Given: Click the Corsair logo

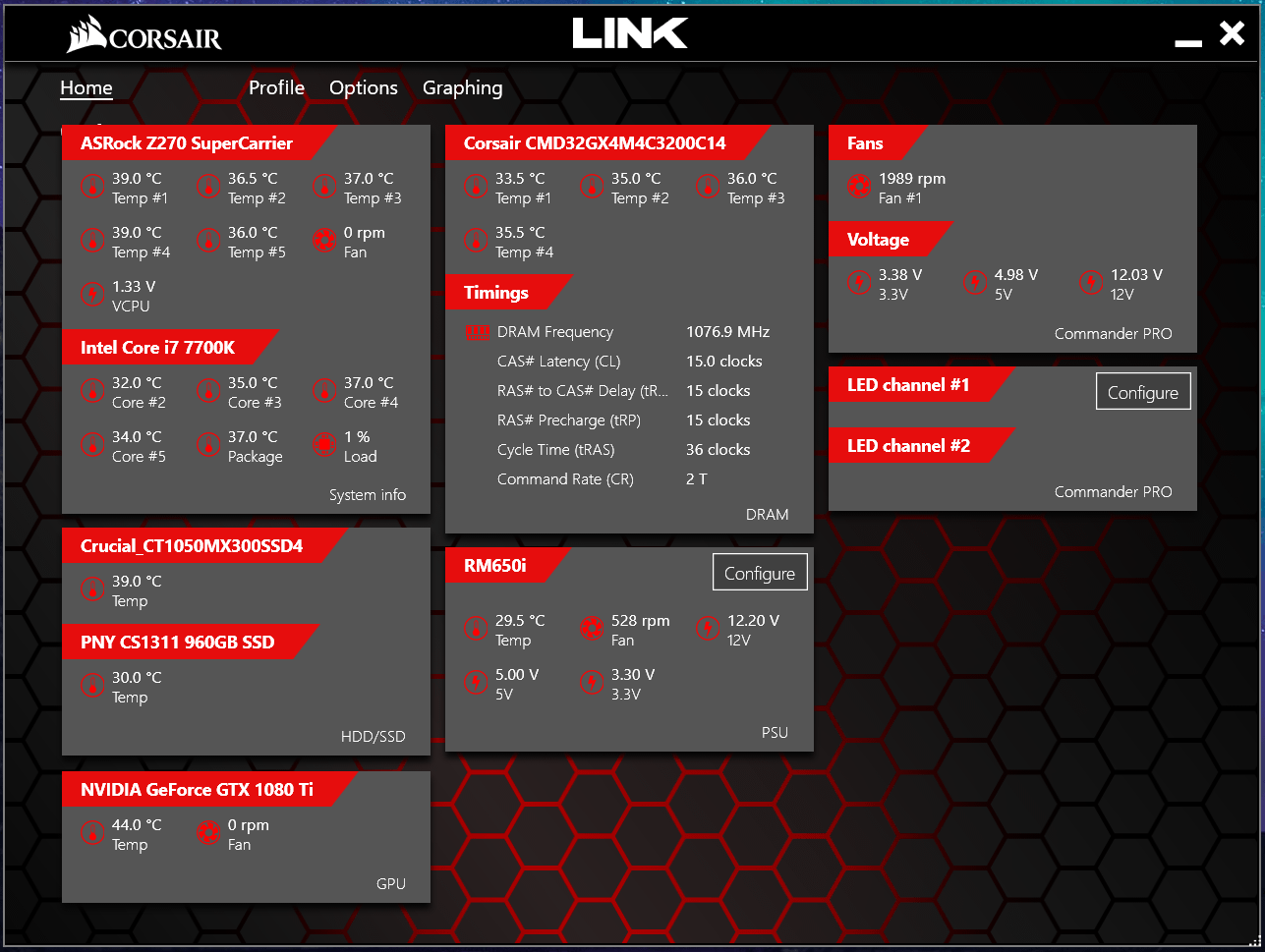Looking at the screenshot, I should click(x=144, y=36).
